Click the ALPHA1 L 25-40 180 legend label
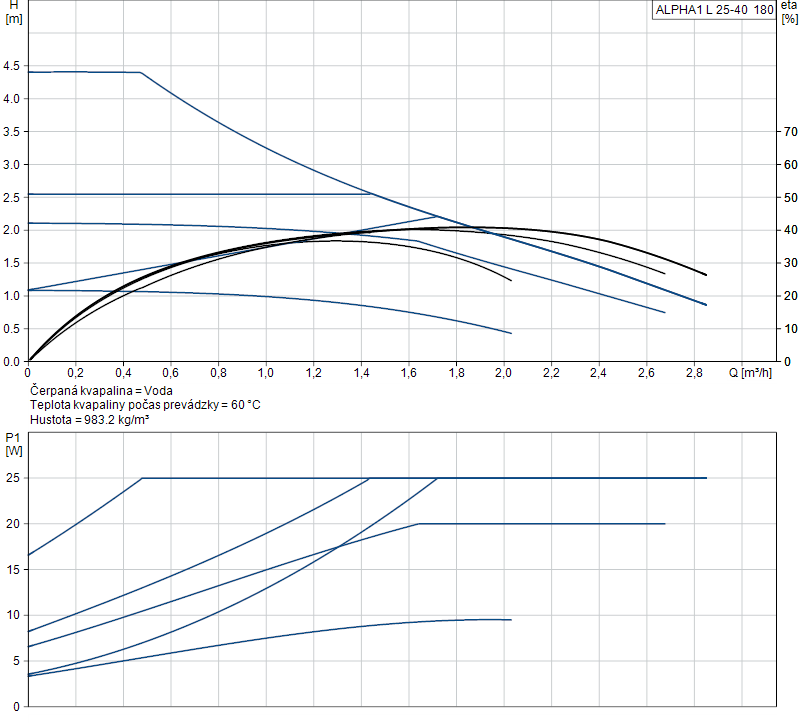The width and height of the screenshot is (804, 723). (715, 10)
